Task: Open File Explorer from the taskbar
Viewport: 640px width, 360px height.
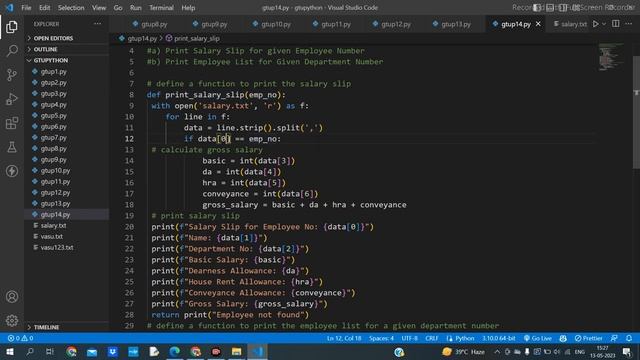Action: (x=236, y=351)
